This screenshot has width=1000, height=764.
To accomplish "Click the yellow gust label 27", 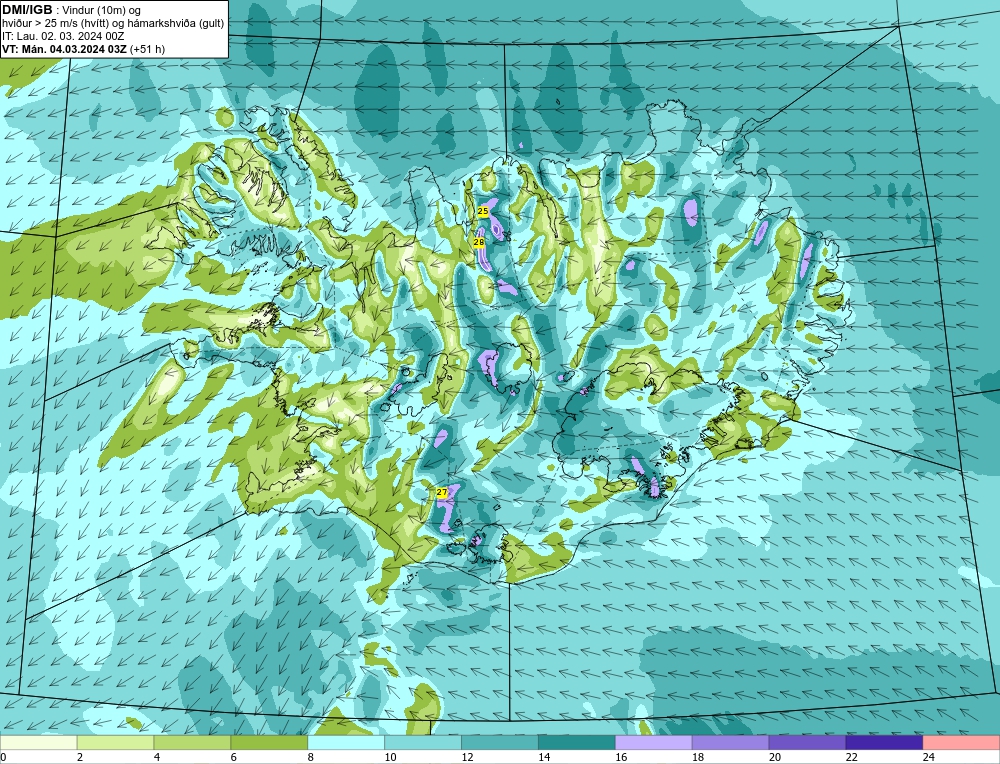I will click(442, 492).
